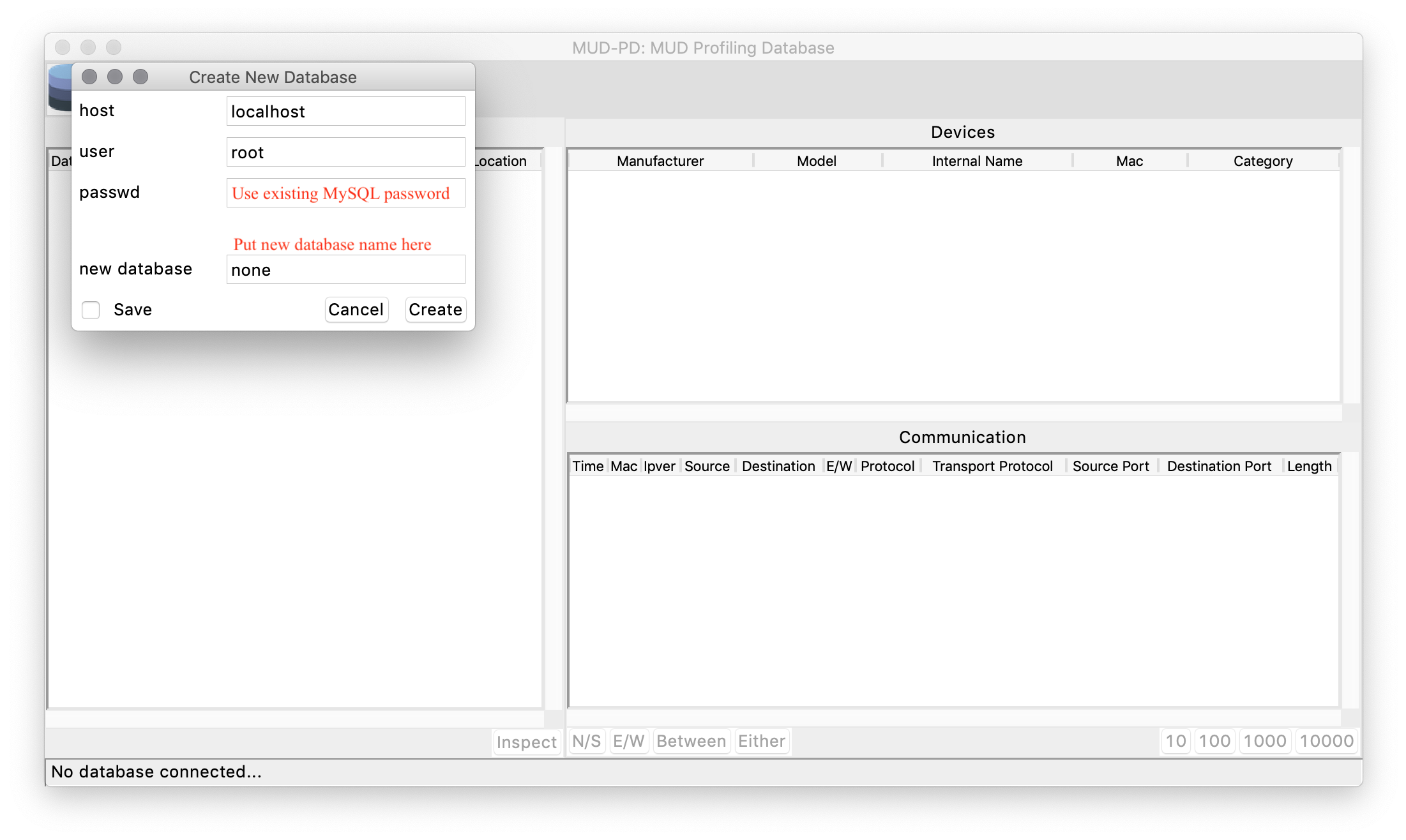Set packet limit to 1000
Viewport: 1406px width, 840px height.
pos(1264,742)
